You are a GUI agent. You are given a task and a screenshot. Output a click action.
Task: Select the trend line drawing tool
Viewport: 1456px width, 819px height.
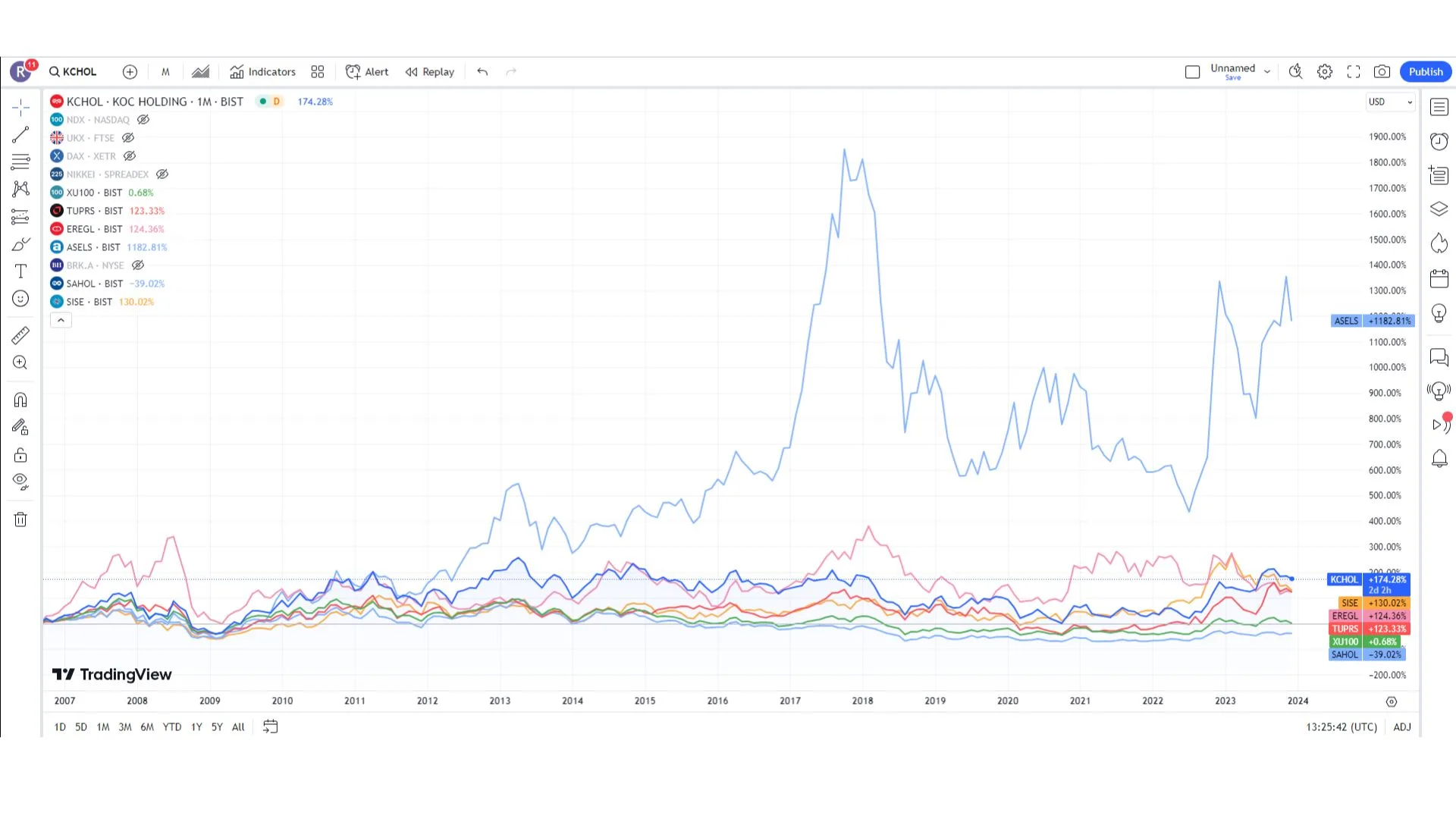pos(20,135)
